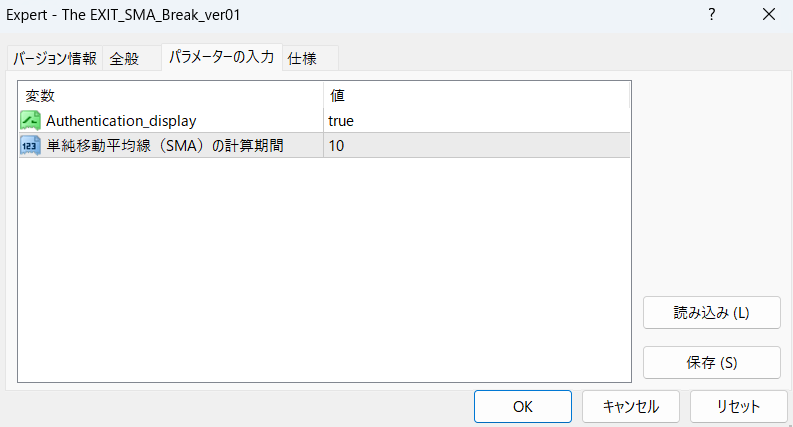793x427 pixels.
Task: Click the question mark help button
Action: (711, 15)
